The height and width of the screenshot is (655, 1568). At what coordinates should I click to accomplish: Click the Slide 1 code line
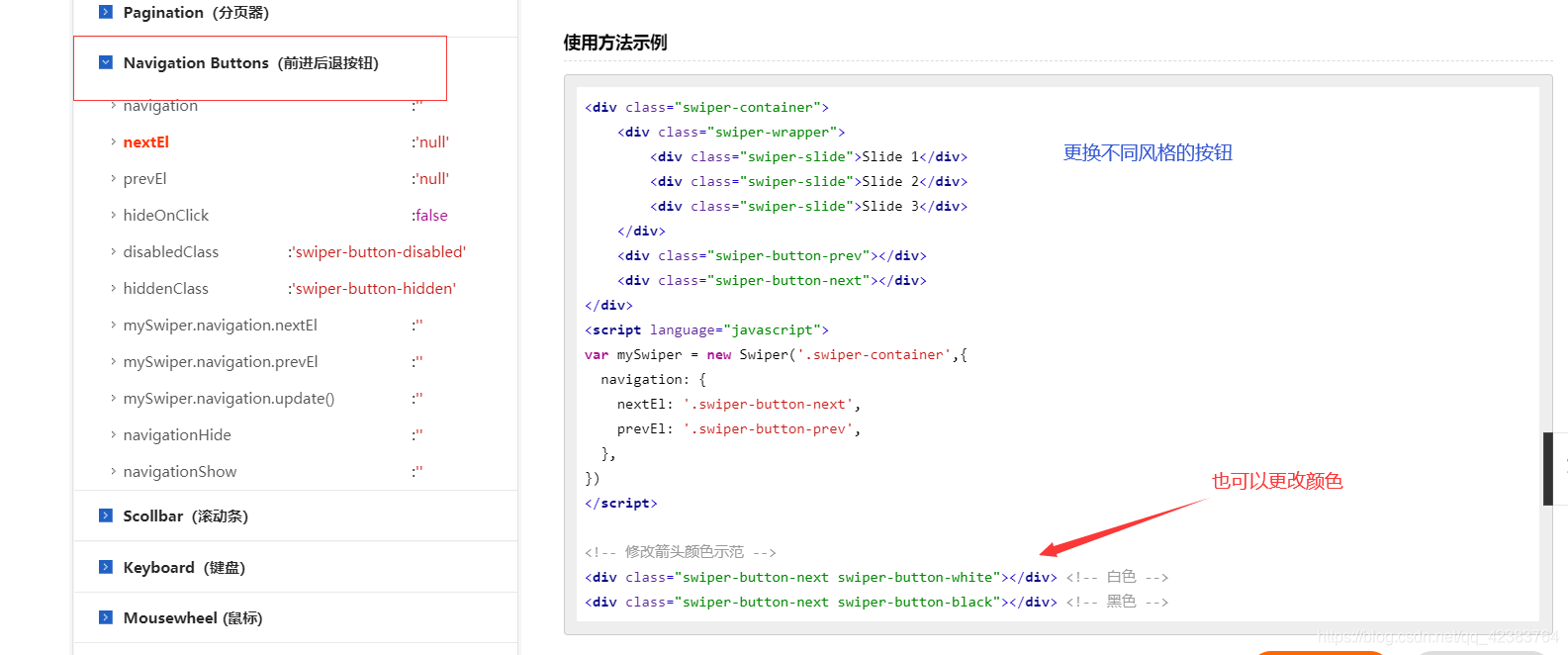808,156
